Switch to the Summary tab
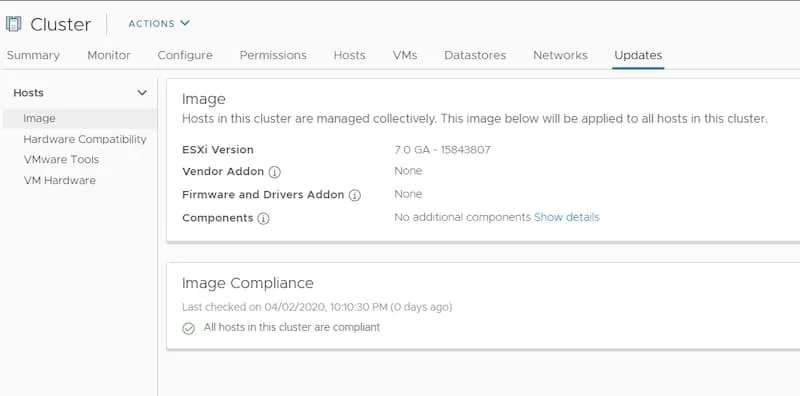800x396 pixels. coord(33,55)
